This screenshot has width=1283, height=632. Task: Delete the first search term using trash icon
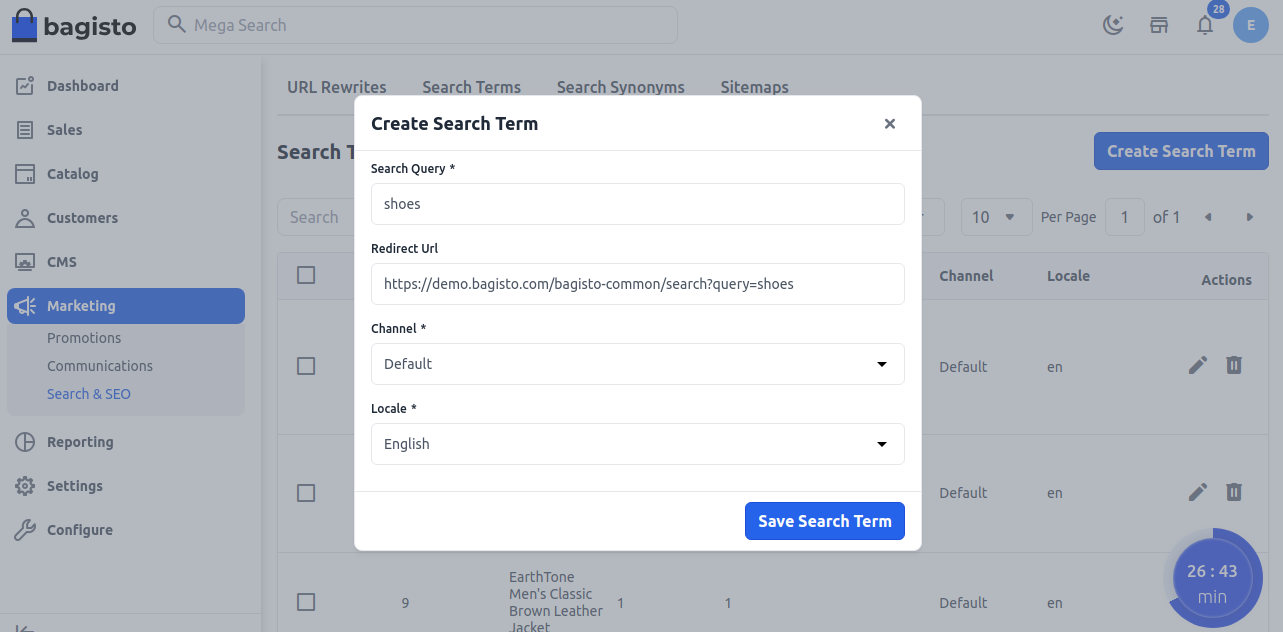(1234, 365)
